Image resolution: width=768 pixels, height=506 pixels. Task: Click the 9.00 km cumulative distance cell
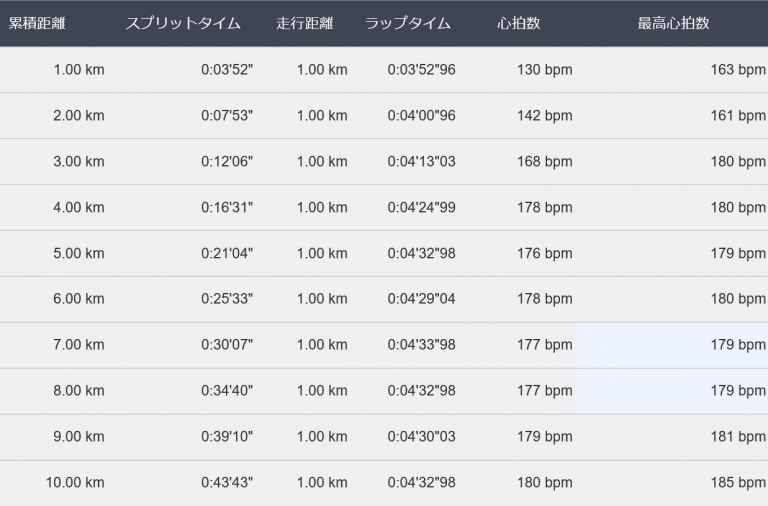point(78,437)
